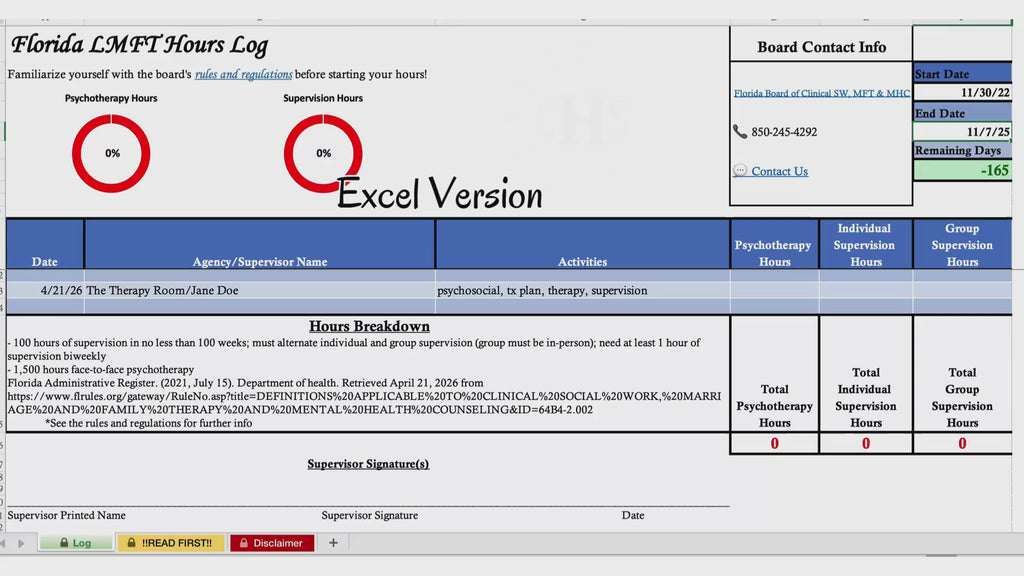This screenshot has width=1024, height=576.
Task: Select the End Date cell showing 11/7/25
Action: 962,131
